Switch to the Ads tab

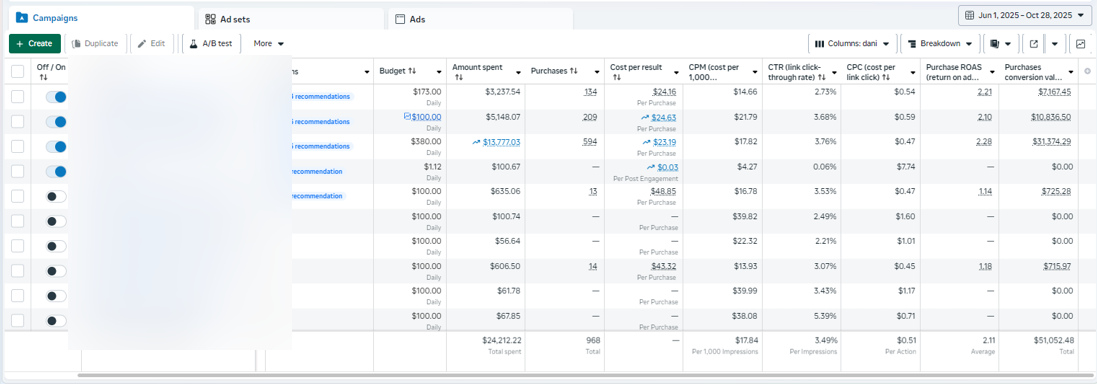pos(481,19)
